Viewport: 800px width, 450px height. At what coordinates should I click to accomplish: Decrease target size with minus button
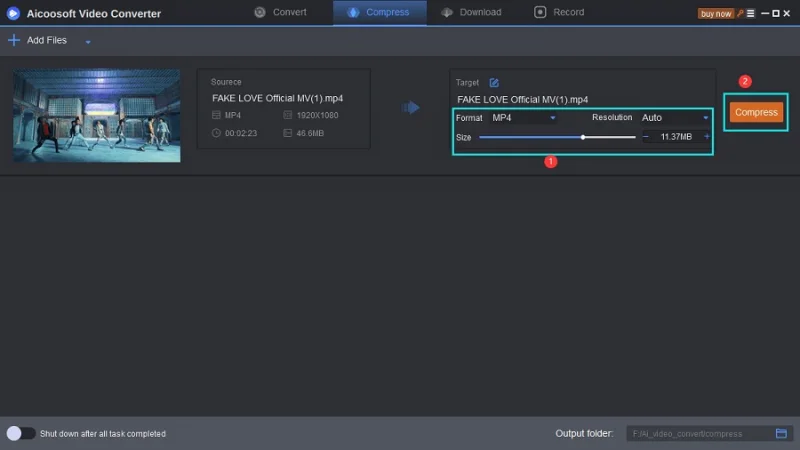(646, 136)
